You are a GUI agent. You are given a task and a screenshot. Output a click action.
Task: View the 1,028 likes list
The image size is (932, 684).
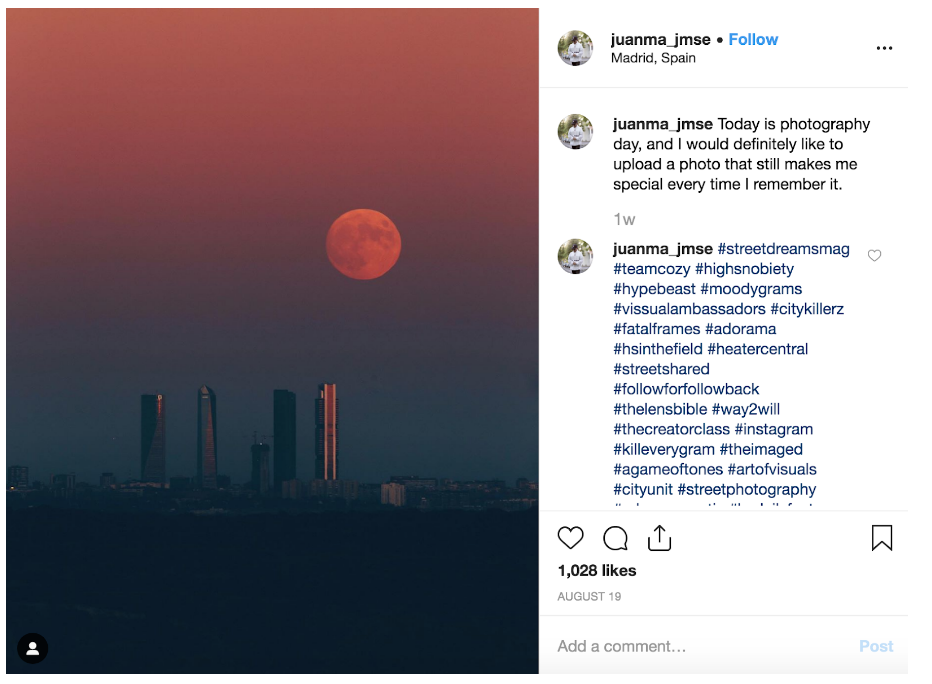597,570
